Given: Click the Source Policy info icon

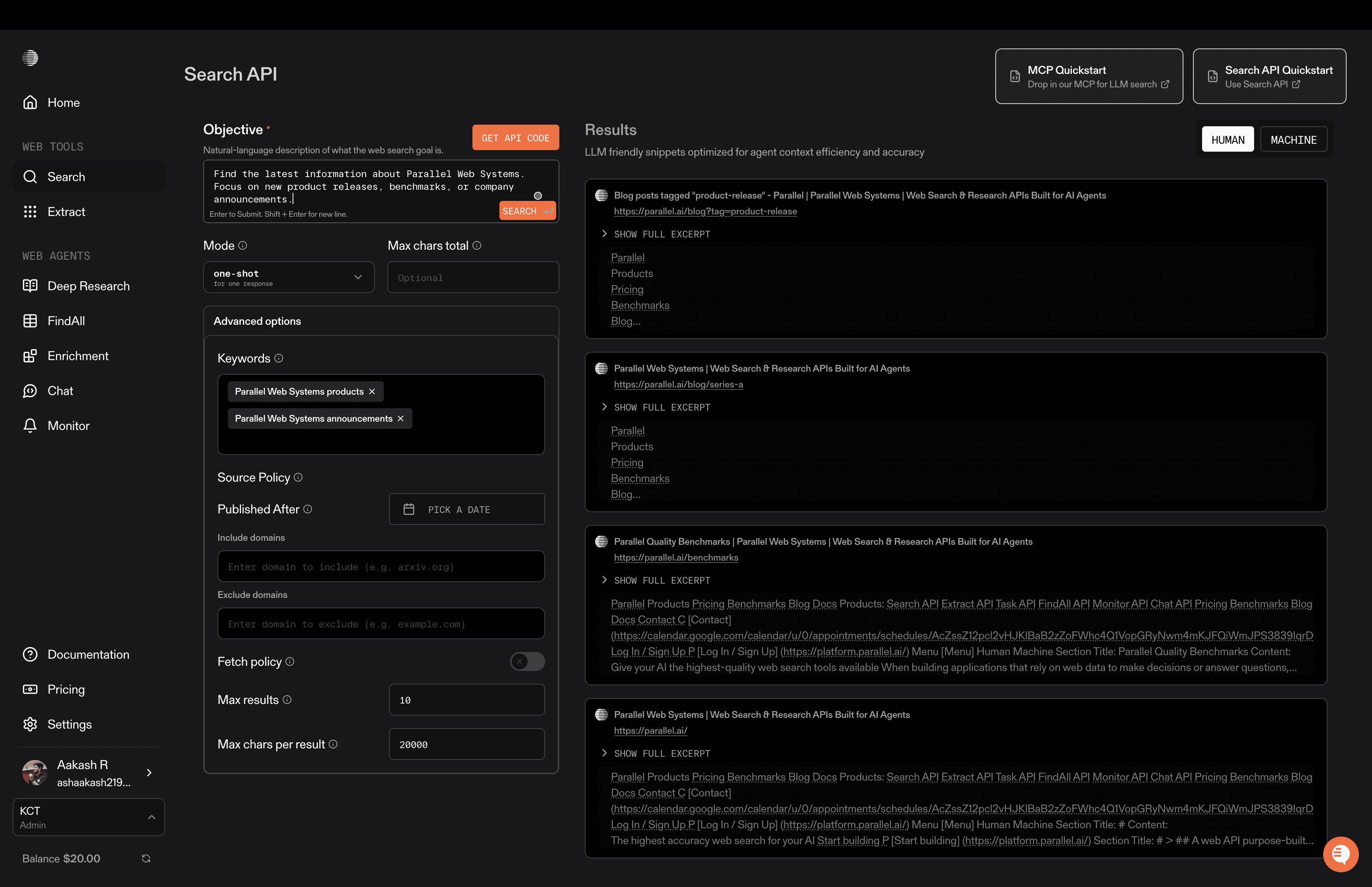Looking at the screenshot, I should [x=298, y=478].
